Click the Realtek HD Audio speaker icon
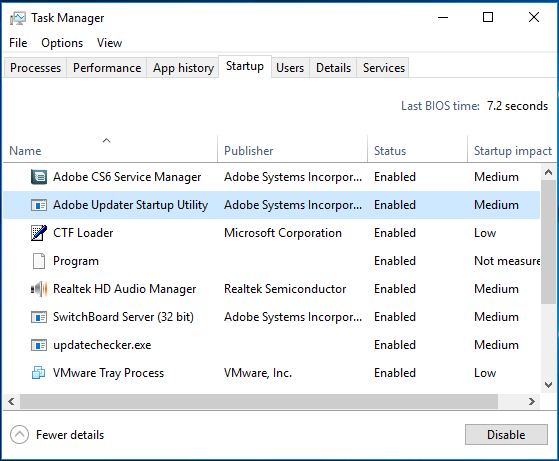Viewport: 559px width, 461px height. click(x=39, y=289)
